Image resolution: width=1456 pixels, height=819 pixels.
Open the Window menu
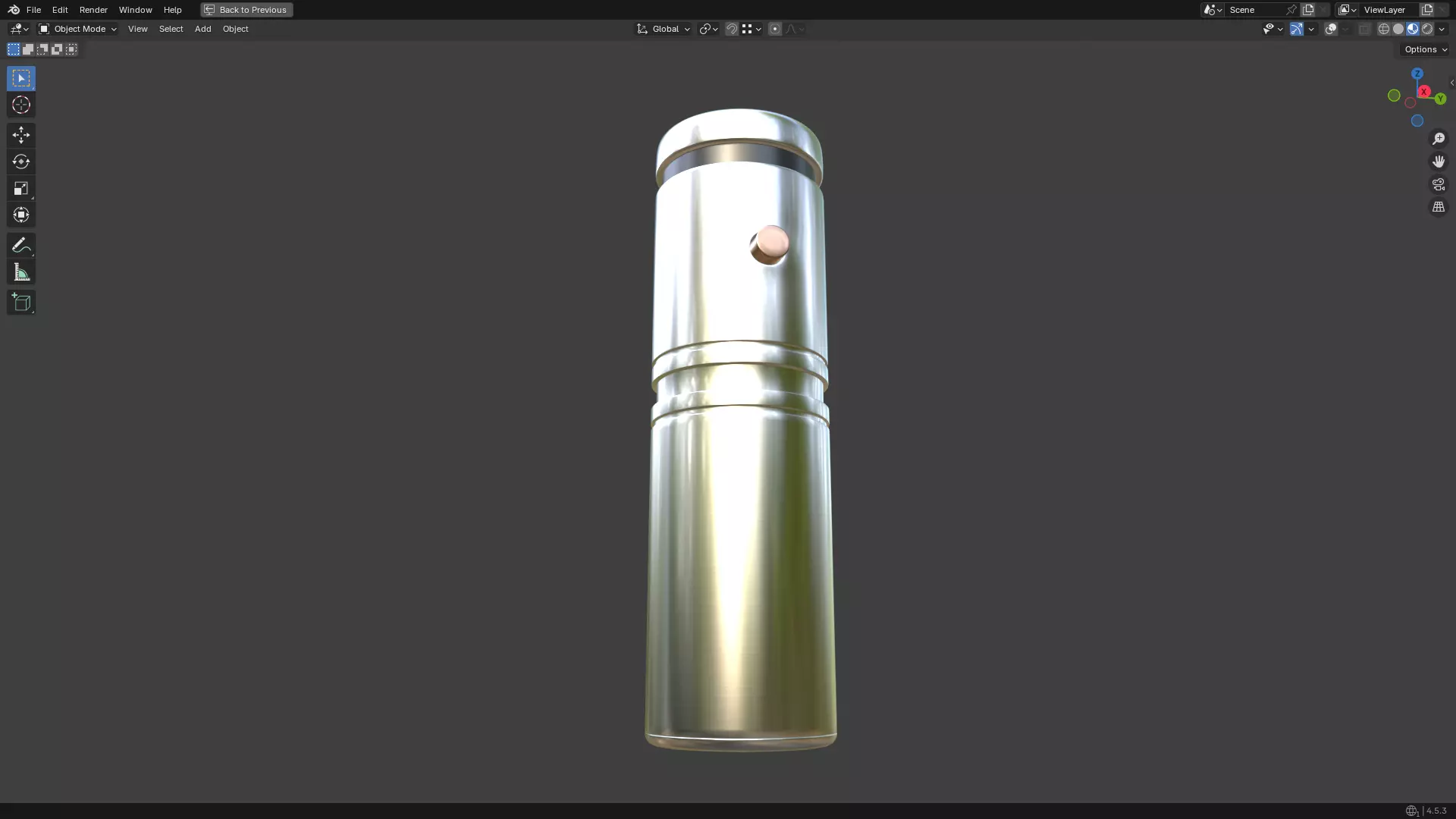135,10
